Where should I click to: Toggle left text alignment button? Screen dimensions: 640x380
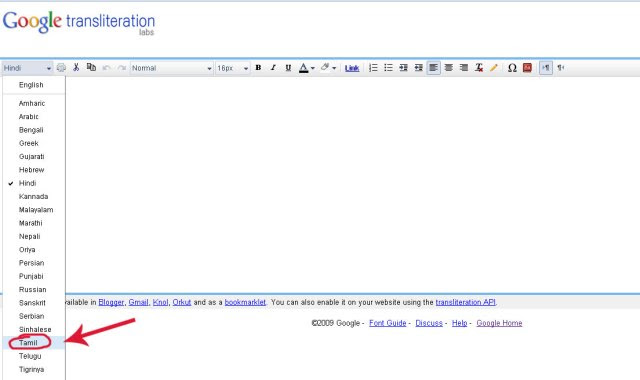(x=433, y=68)
